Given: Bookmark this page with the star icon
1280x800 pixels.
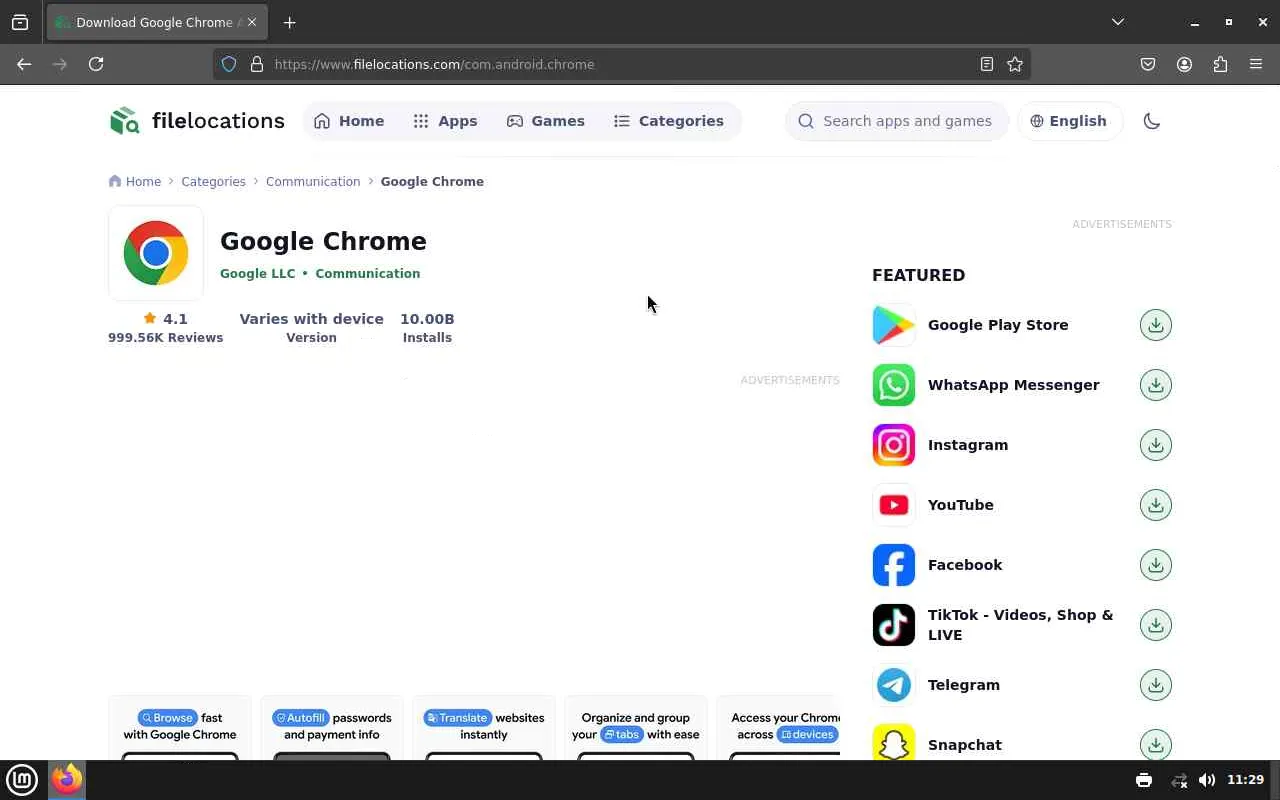Looking at the screenshot, I should click(x=1015, y=64).
